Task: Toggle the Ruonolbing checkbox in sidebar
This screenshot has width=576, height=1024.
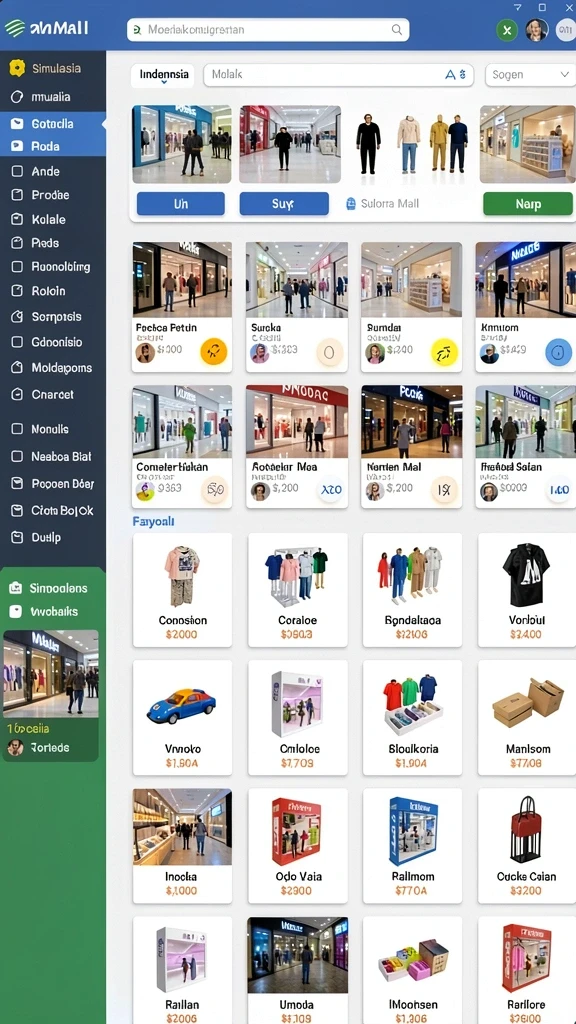Action: tap(18, 266)
